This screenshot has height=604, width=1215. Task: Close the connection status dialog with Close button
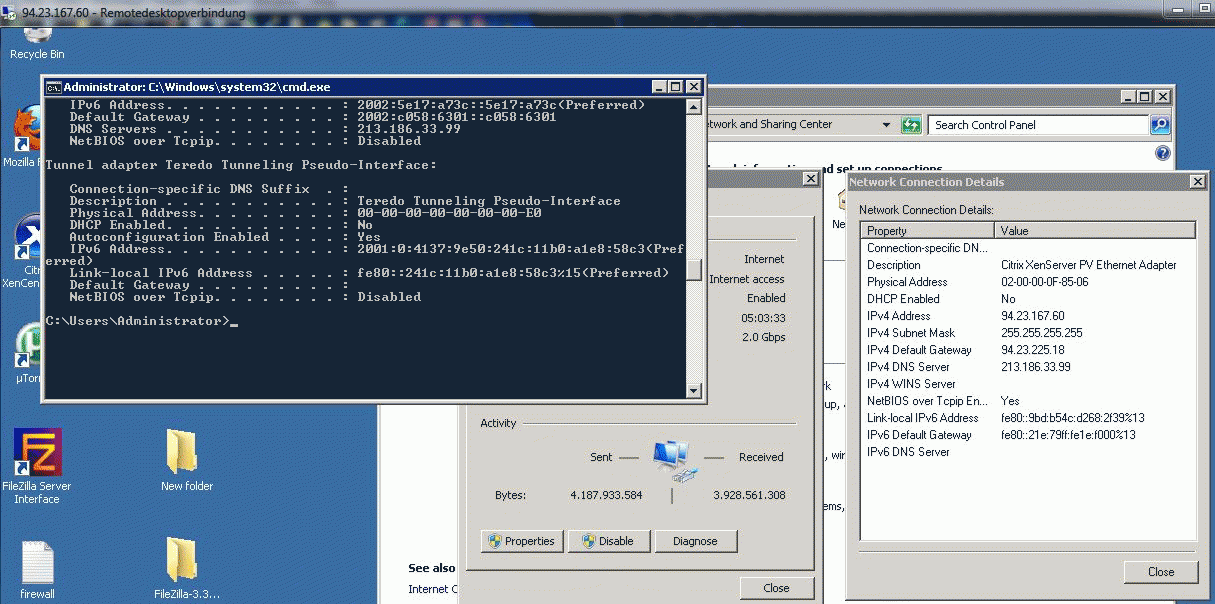click(x=776, y=588)
